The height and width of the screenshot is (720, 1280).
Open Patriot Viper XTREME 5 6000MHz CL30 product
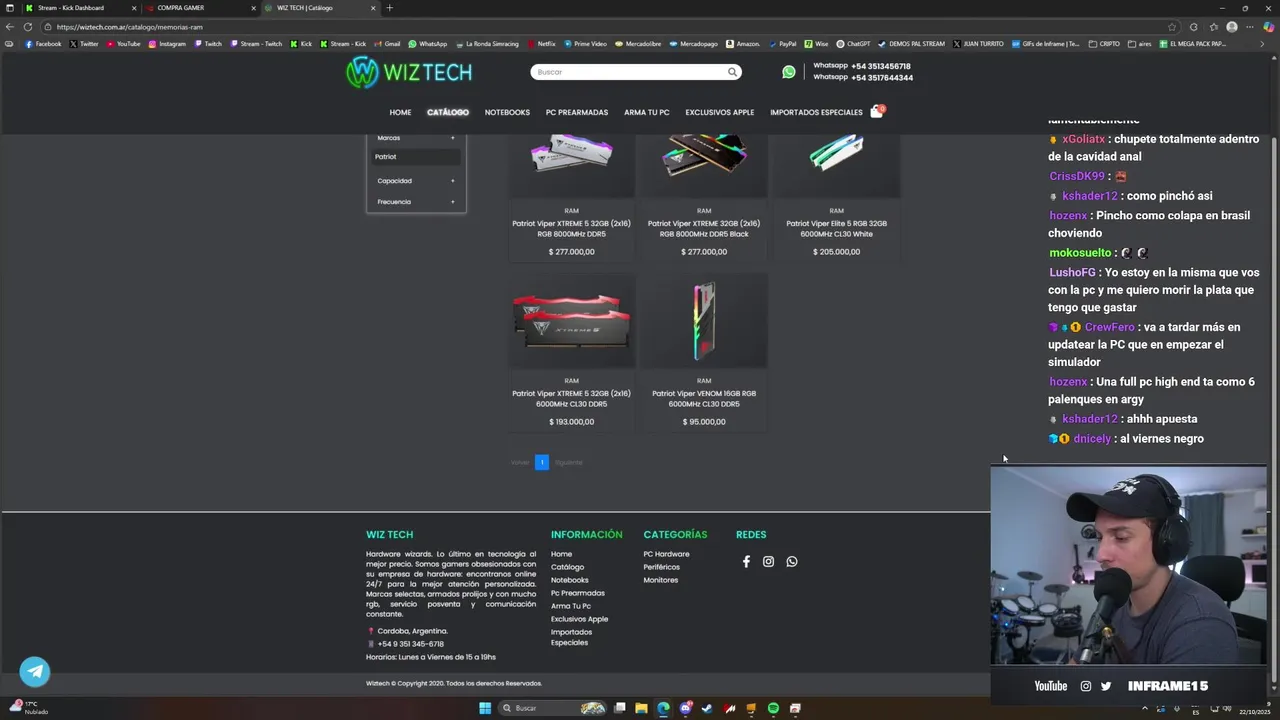point(572,399)
